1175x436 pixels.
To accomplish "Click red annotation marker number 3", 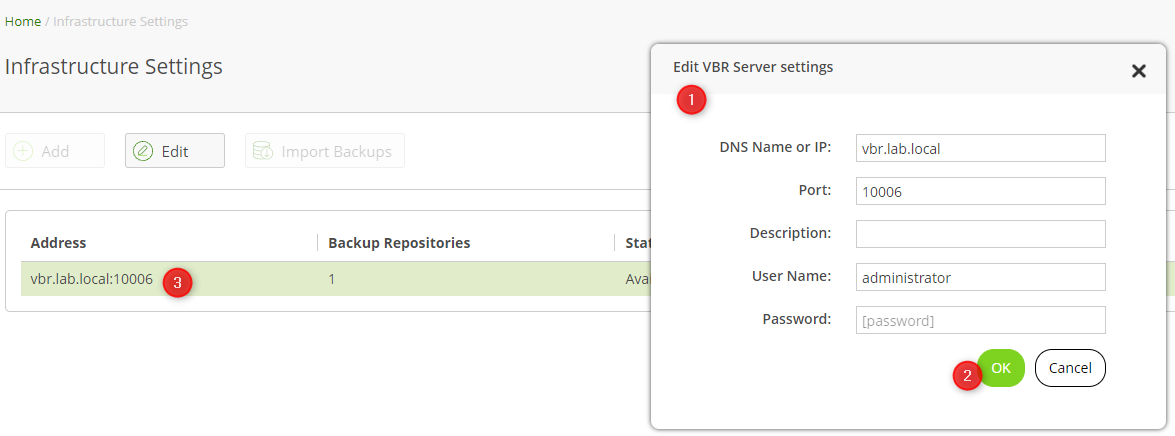I will (x=177, y=282).
